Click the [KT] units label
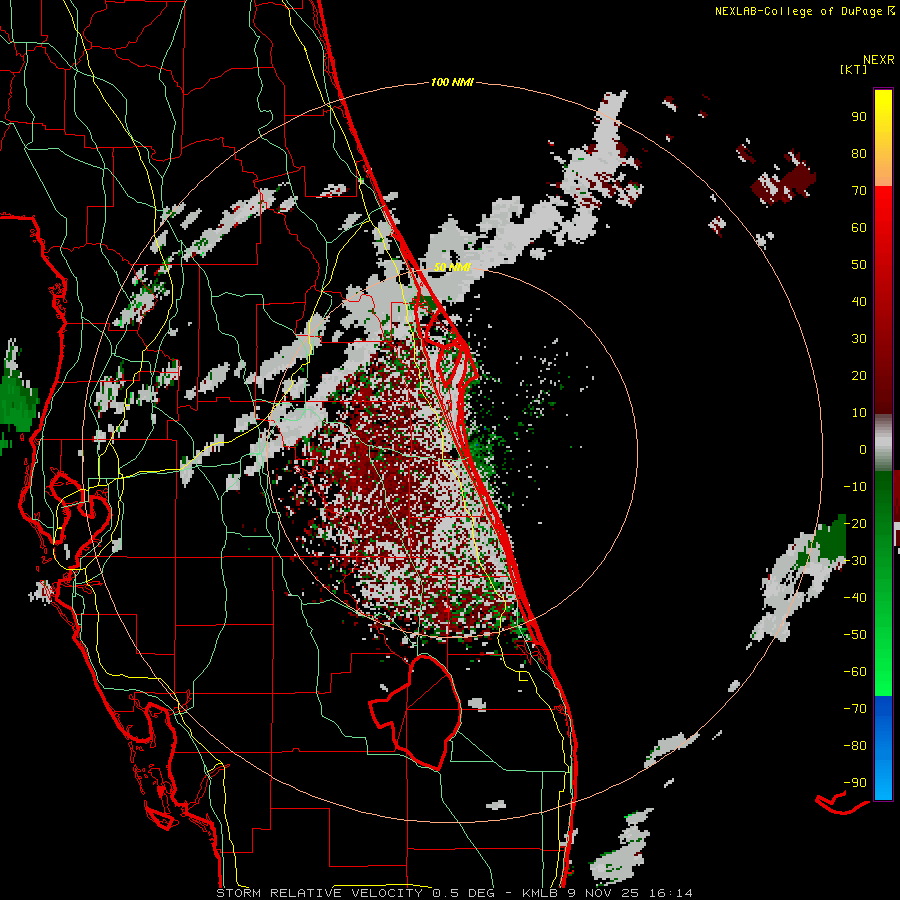Viewport: 900px width, 900px height. coord(854,69)
